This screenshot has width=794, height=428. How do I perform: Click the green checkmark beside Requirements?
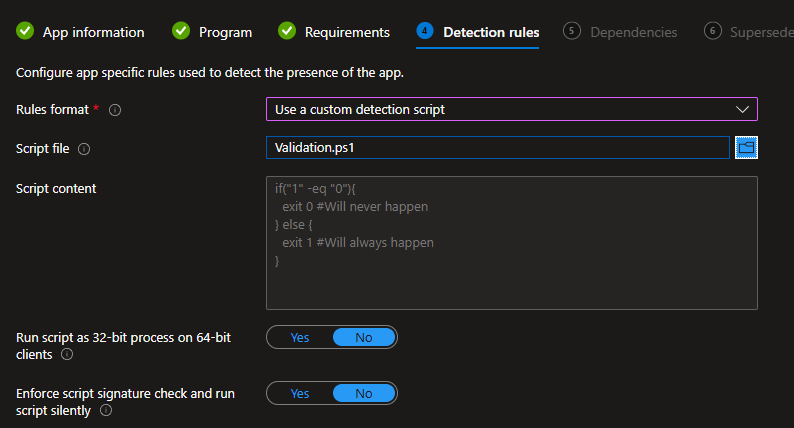pos(287,32)
